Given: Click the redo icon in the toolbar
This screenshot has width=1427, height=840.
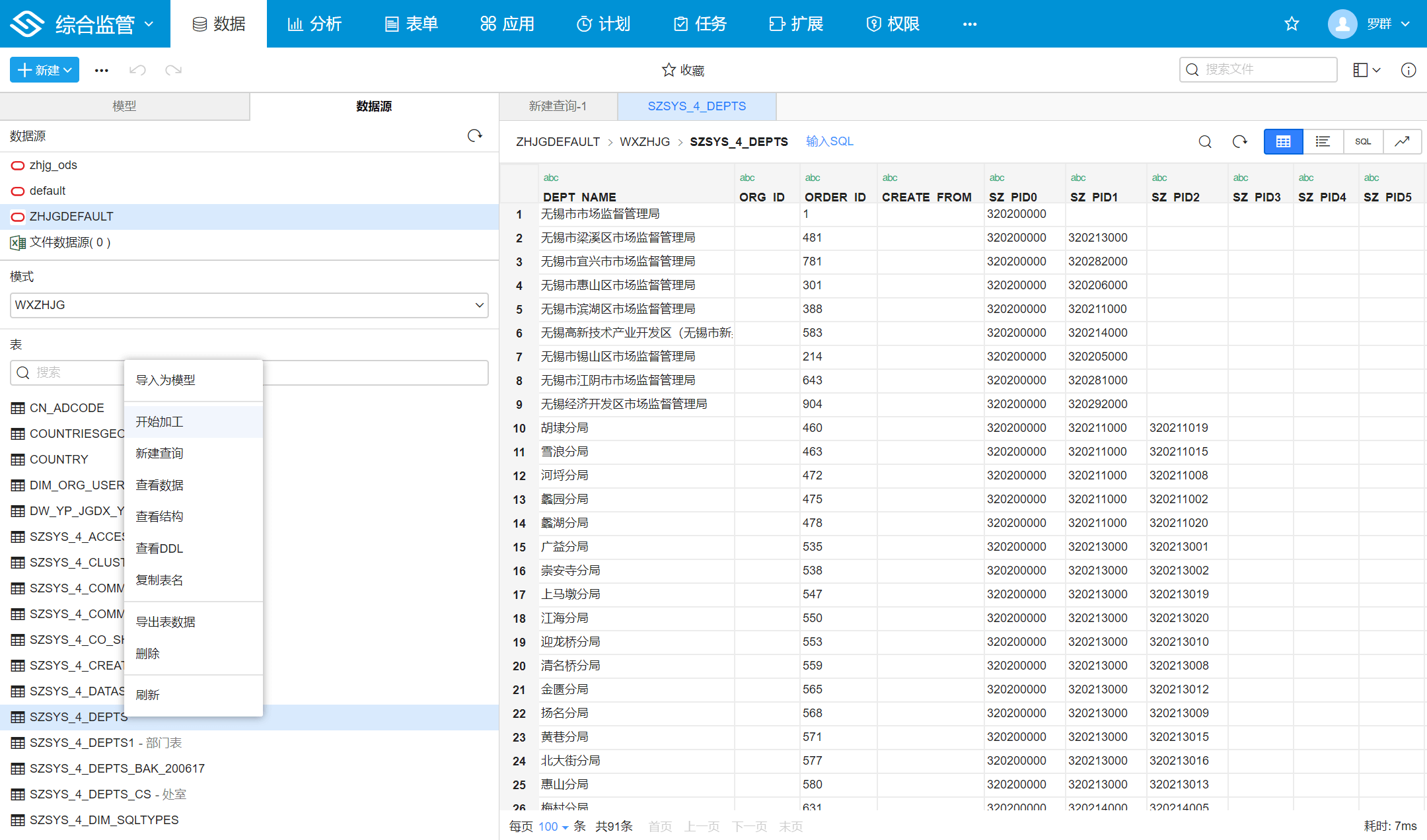Looking at the screenshot, I should 173,69.
